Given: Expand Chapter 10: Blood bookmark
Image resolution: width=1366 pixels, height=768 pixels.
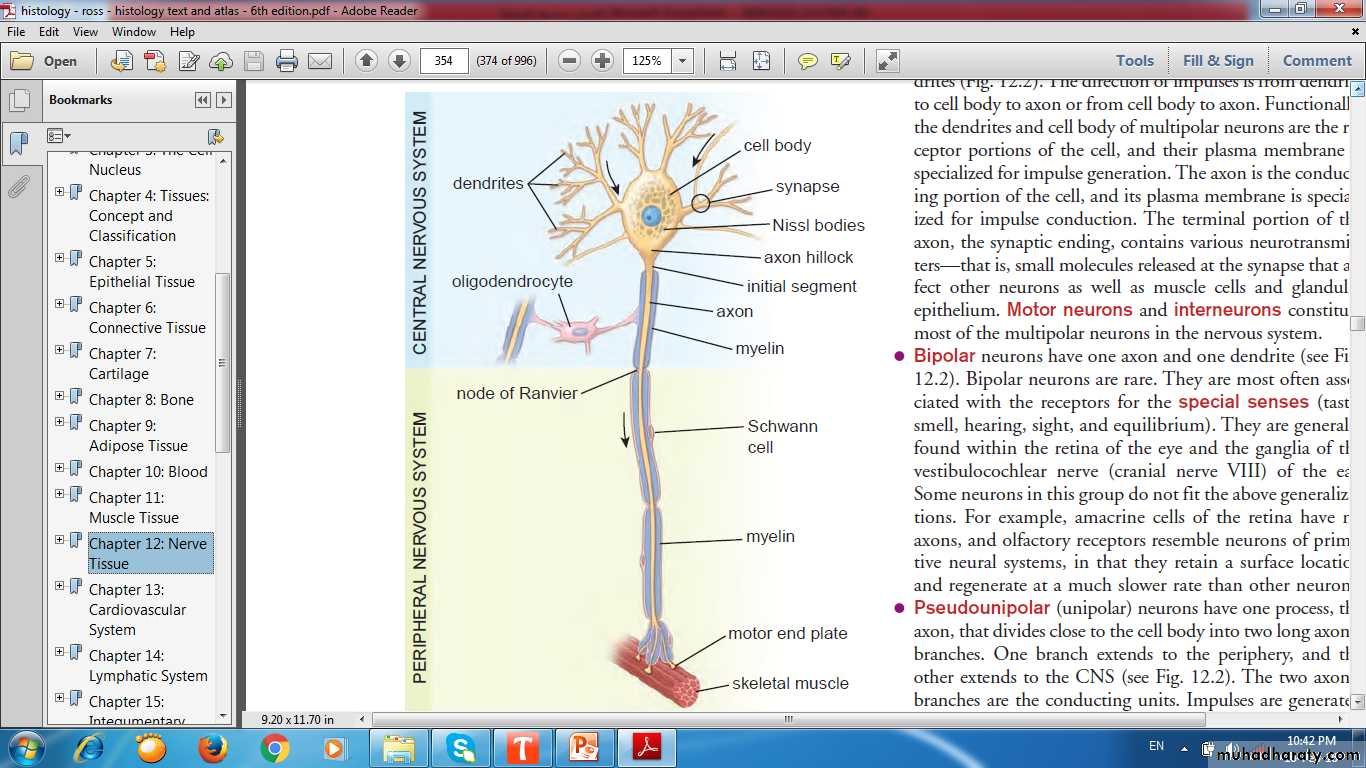Looking at the screenshot, I should click(60, 466).
